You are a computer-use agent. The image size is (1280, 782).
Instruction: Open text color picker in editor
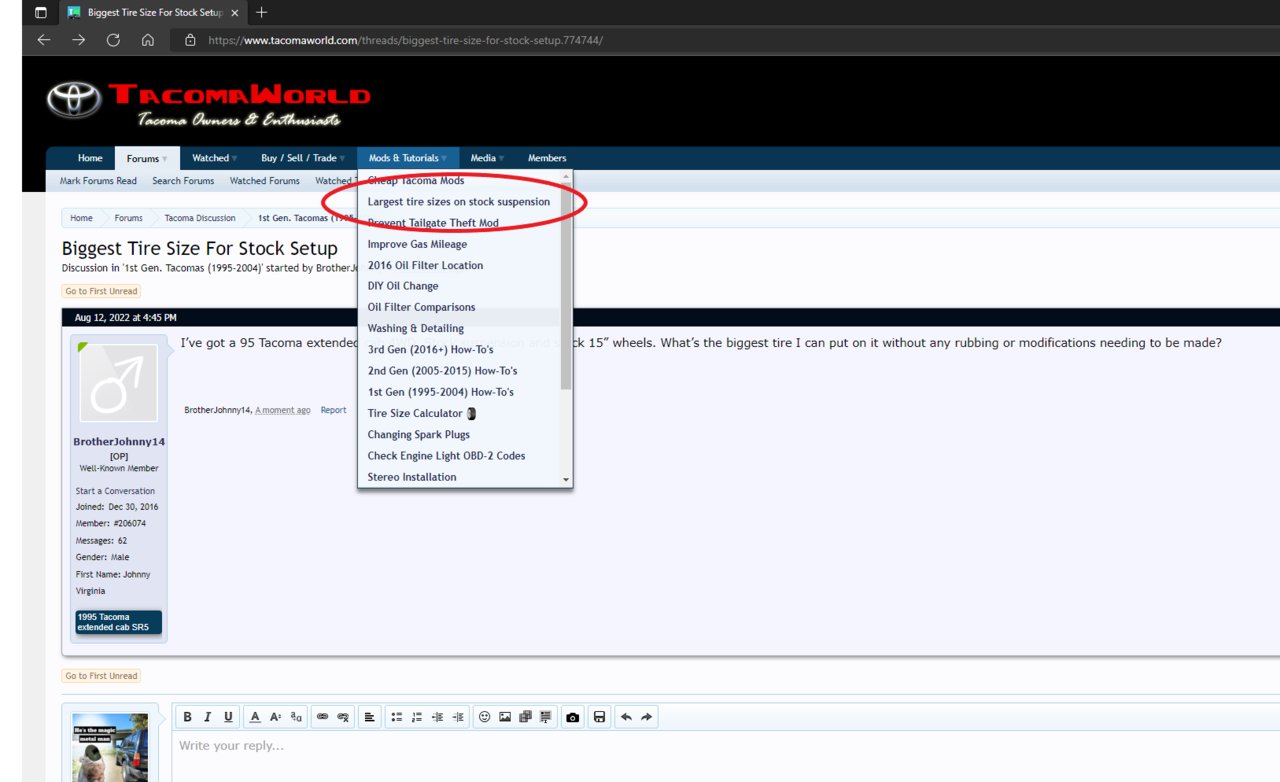(255, 717)
